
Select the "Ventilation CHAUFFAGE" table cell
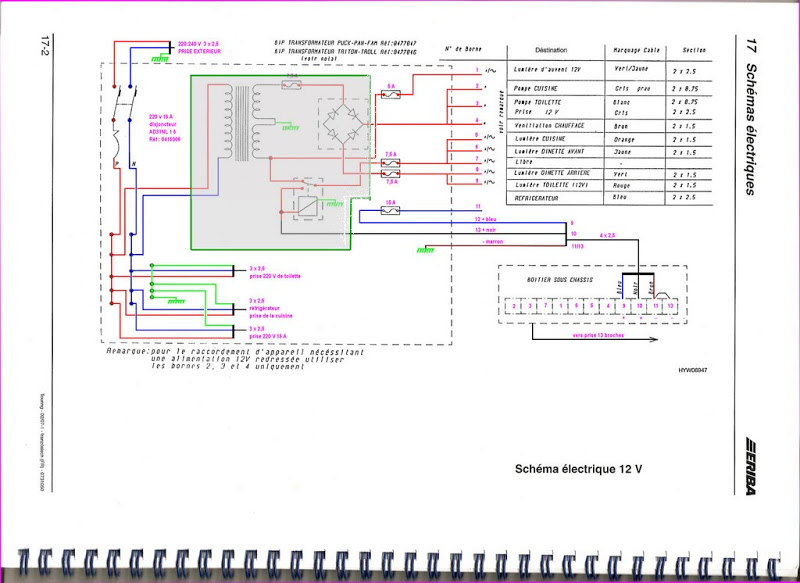[549, 125]
